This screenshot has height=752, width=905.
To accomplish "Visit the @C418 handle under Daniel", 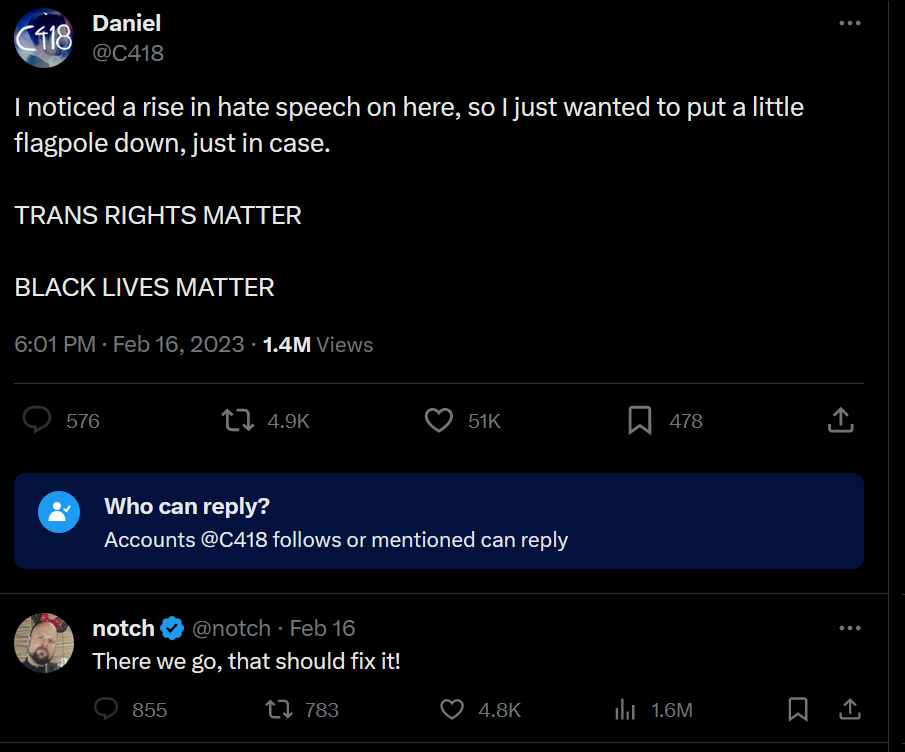I will 128,54.
